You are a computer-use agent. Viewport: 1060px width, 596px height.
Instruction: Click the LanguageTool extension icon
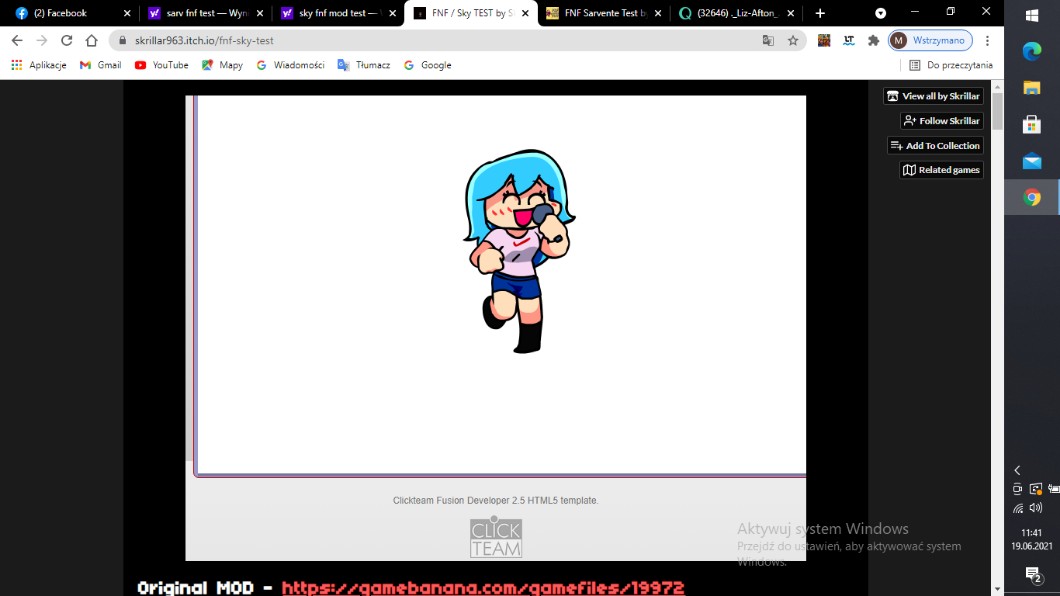pos(849,41)
